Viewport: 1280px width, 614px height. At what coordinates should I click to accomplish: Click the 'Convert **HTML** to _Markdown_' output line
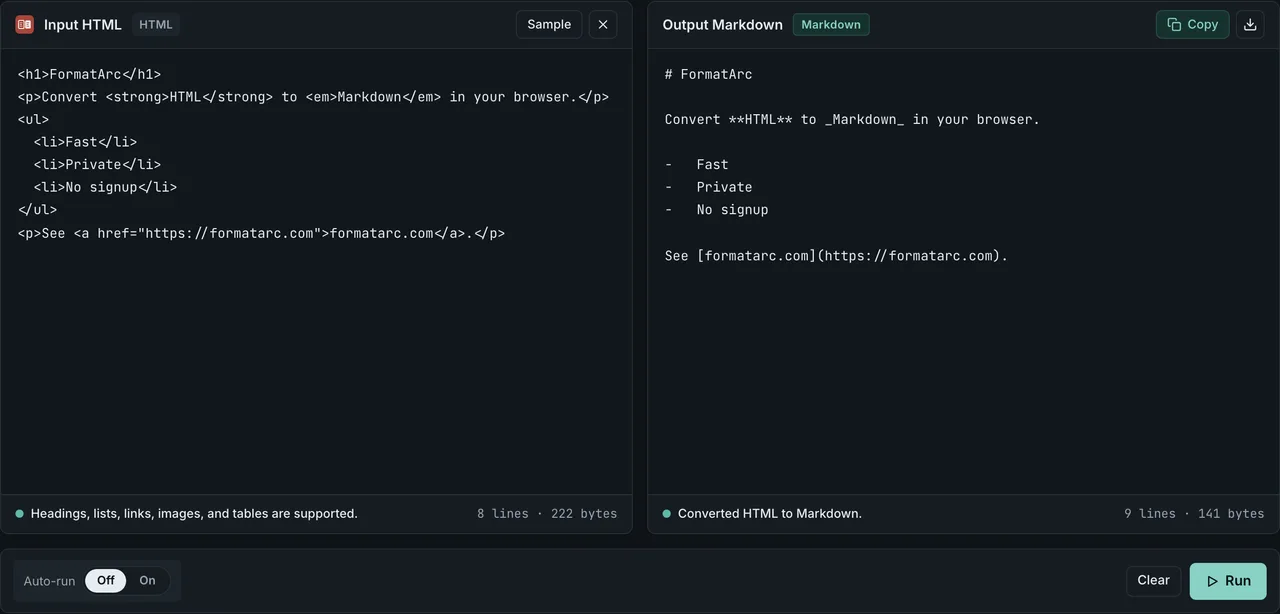pos(852,119)
